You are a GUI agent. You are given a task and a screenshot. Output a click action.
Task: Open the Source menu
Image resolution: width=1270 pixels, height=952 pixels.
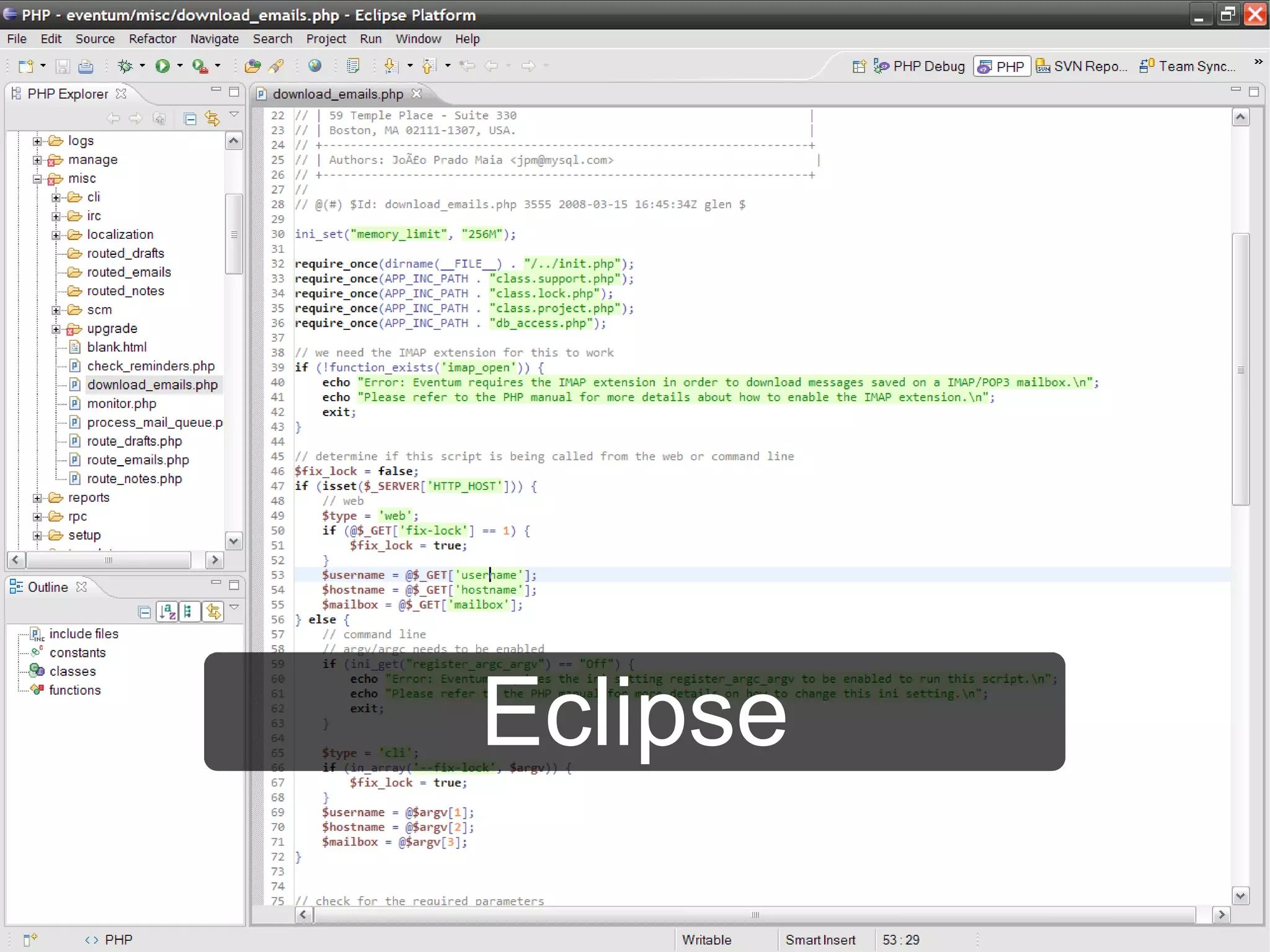point(95,38)
